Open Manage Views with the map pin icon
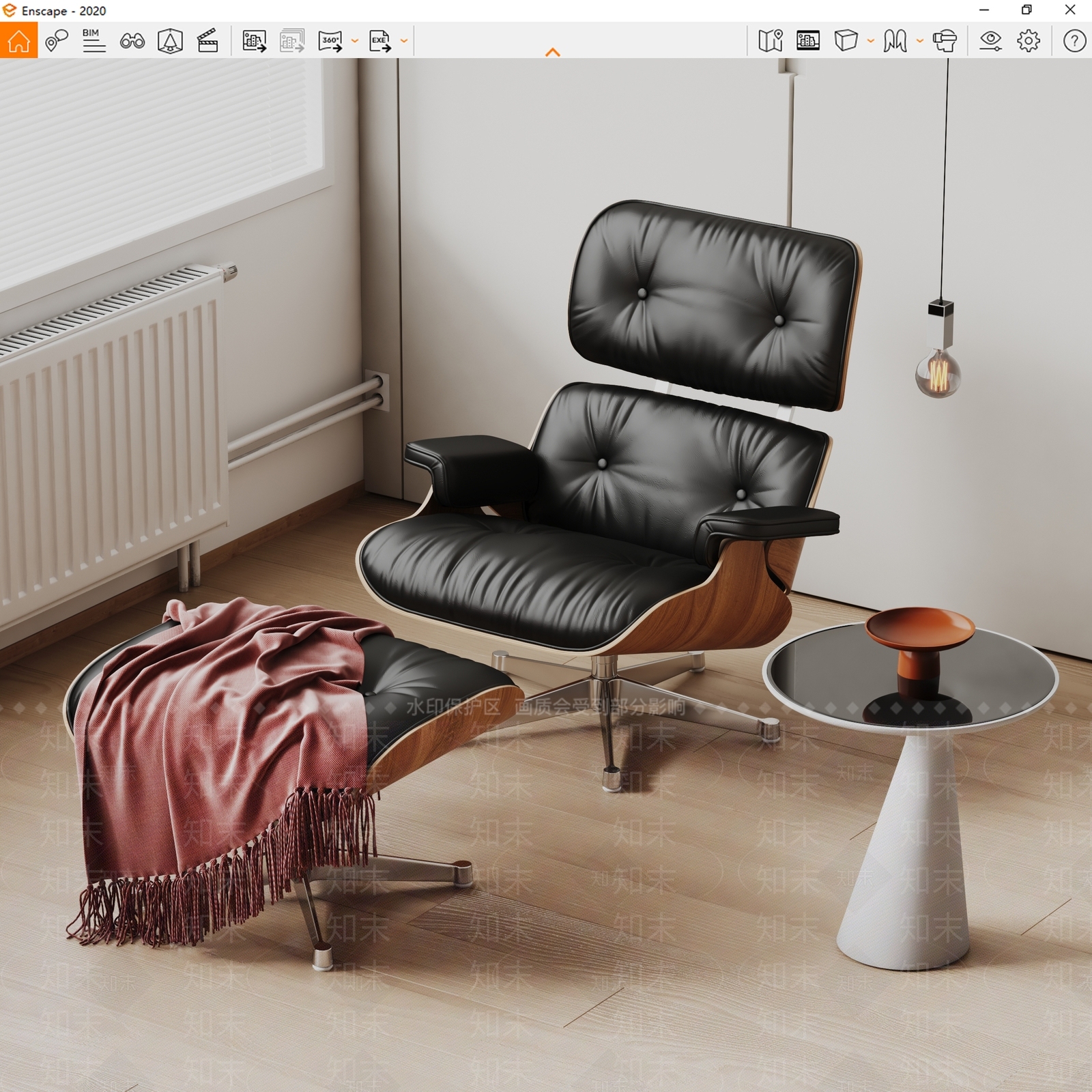 57,41
